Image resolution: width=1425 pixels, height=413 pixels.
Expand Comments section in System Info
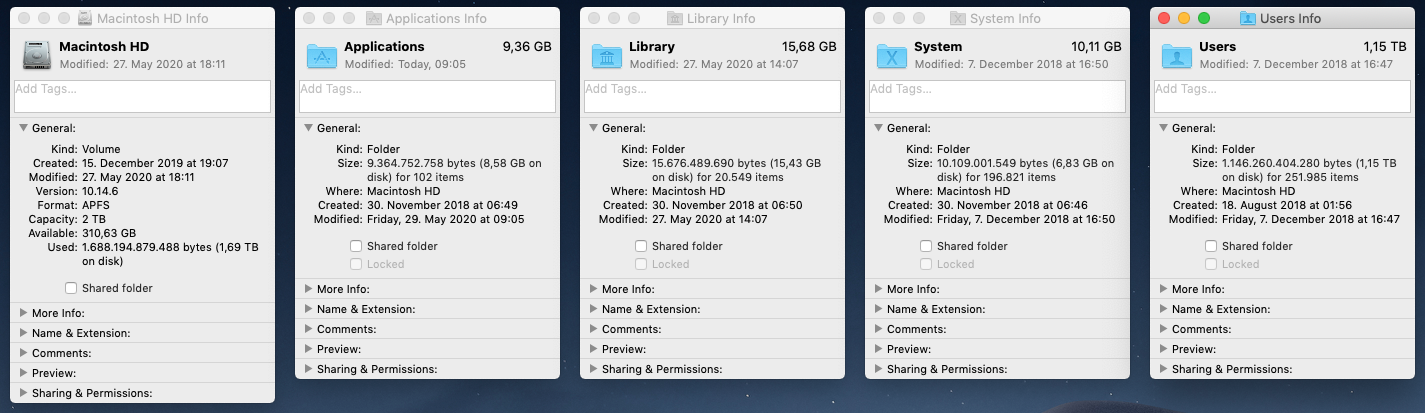878,329
